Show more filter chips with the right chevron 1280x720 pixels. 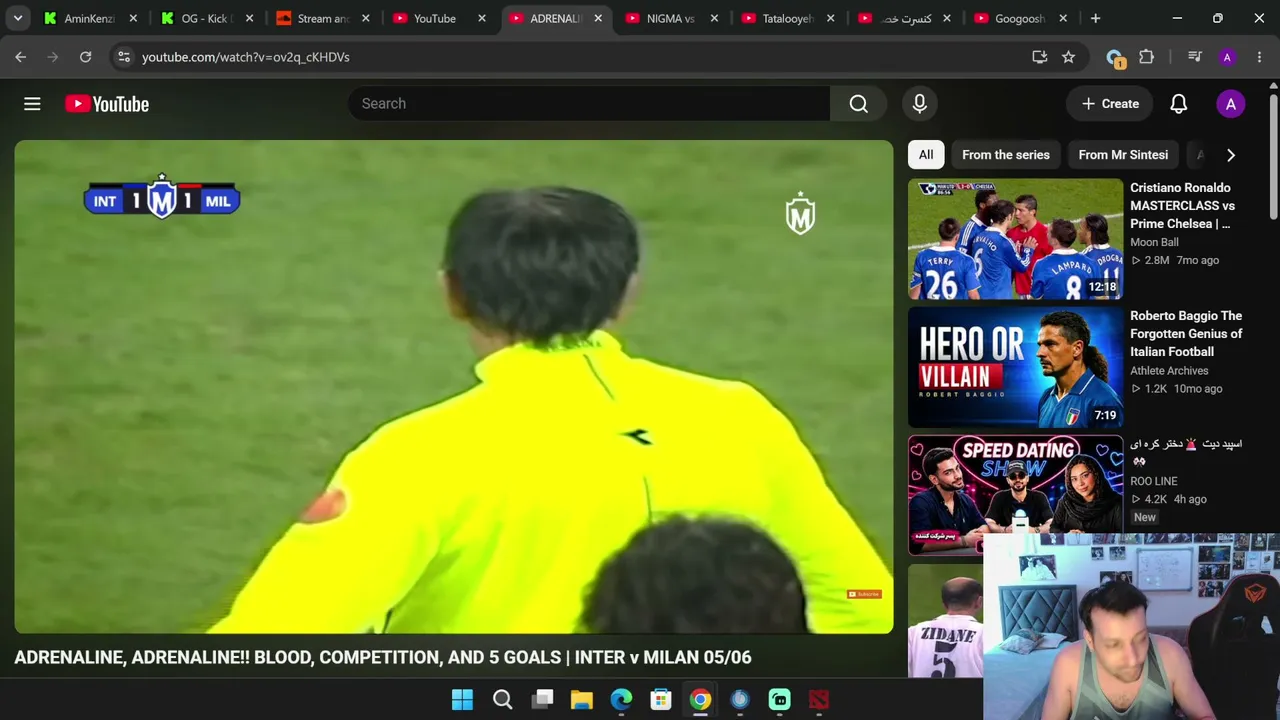[x=1231, y=155]
